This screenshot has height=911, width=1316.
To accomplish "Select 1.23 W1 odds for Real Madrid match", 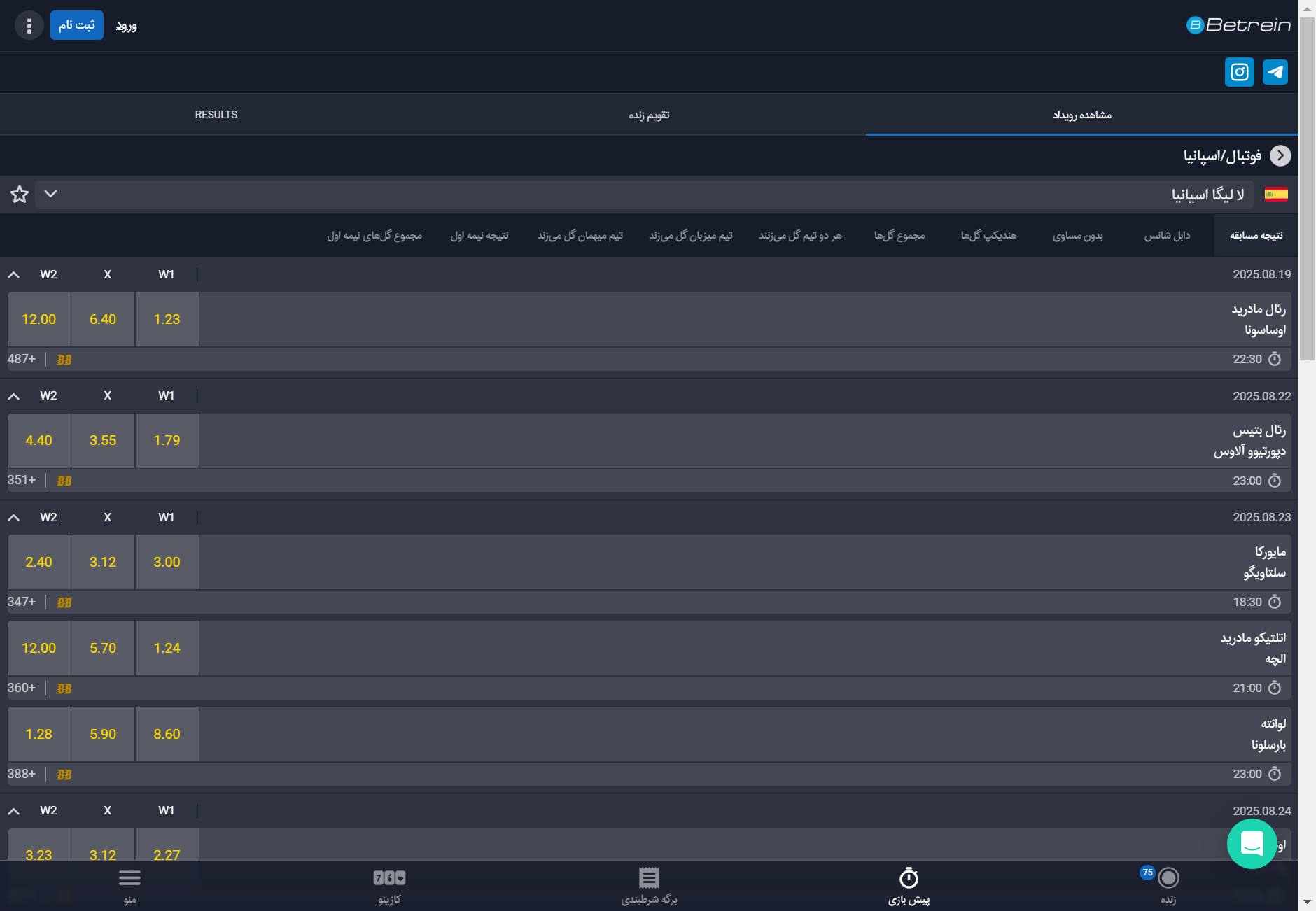I will tap(167, 319).
